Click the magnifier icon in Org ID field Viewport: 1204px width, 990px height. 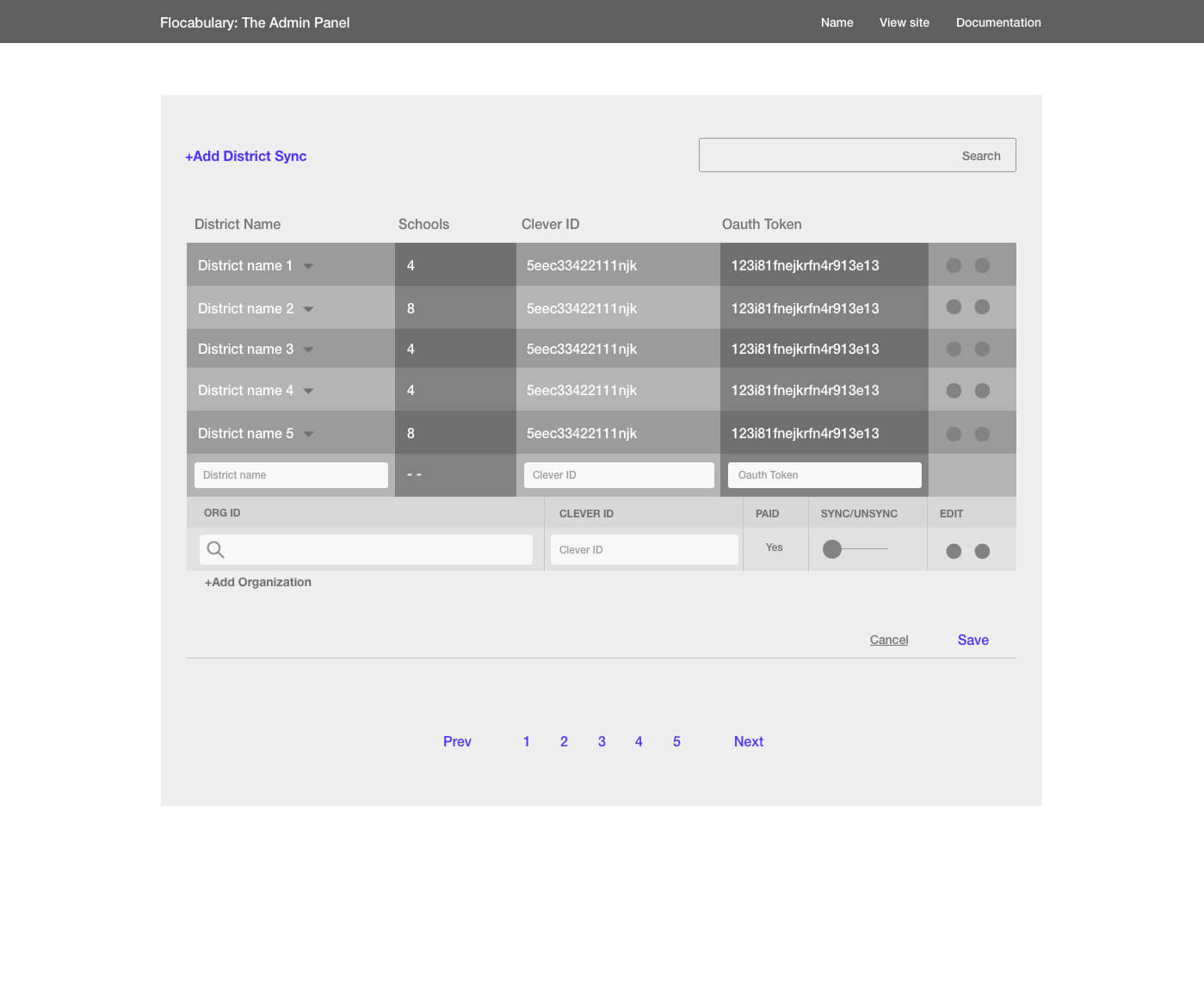coord(215,549)
